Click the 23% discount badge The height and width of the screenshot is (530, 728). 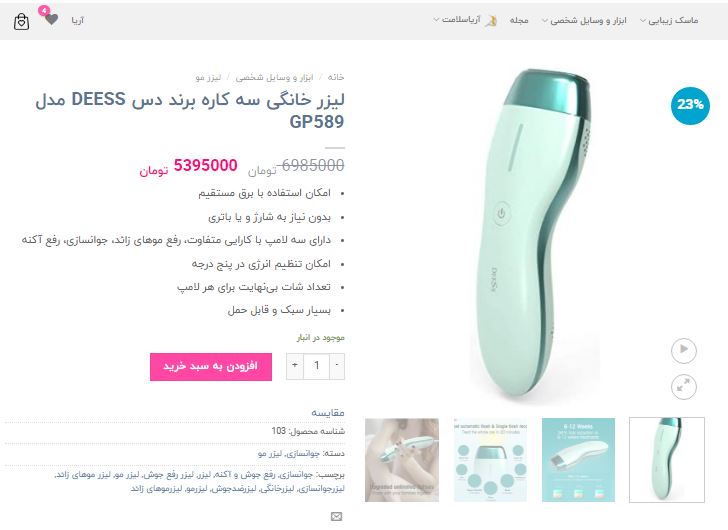pyautogui.click(x=690, y=105)
